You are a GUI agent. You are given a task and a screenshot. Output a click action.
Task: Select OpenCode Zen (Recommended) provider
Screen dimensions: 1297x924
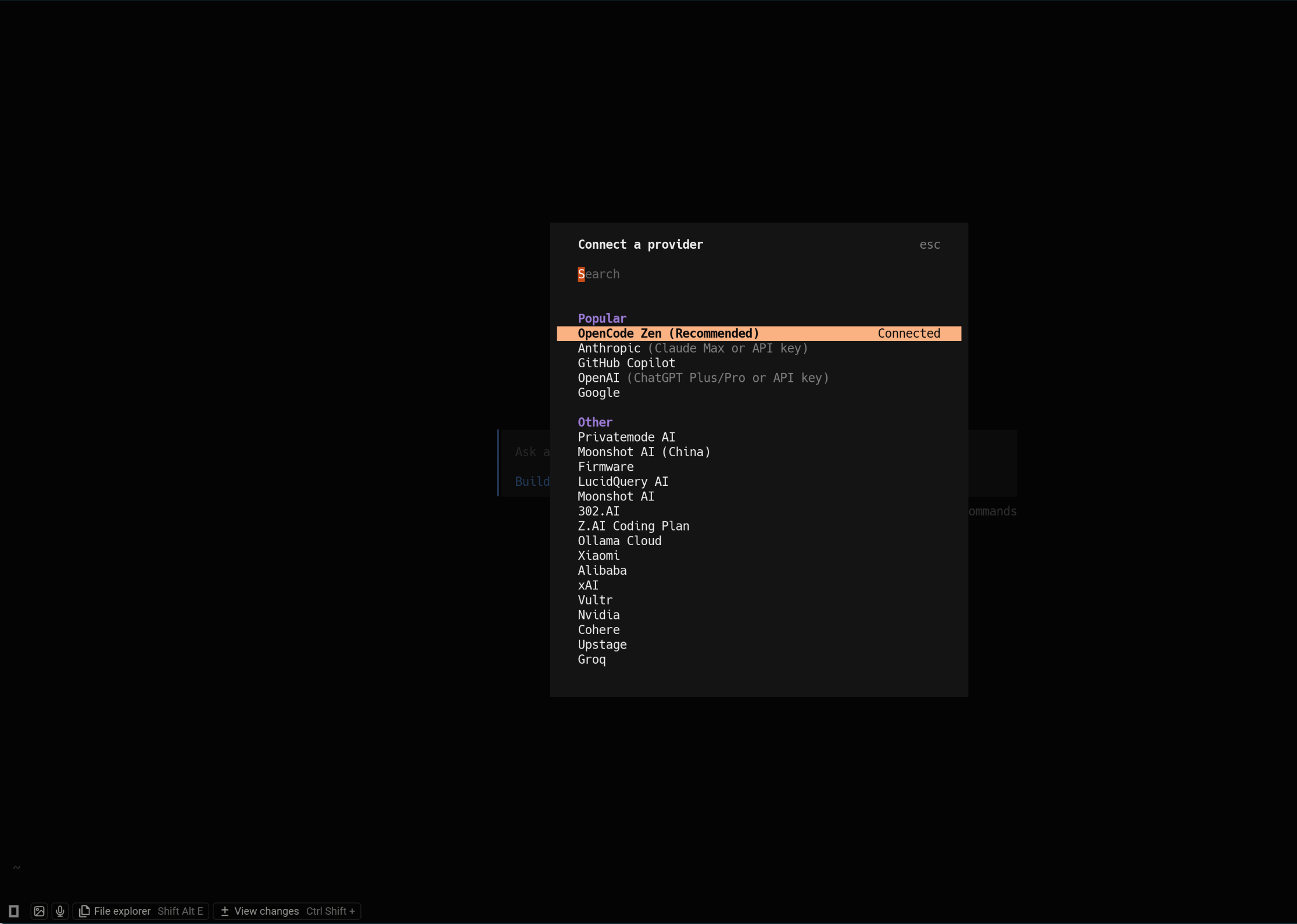(668, 334)
